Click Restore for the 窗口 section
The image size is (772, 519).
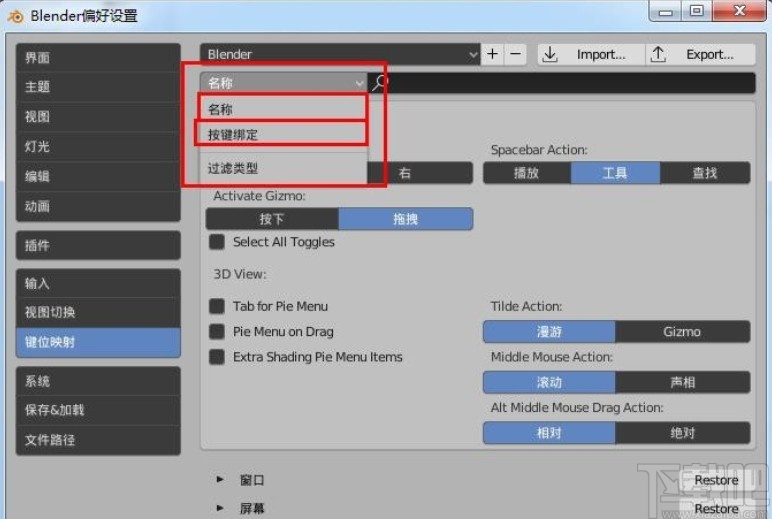point(716,480)
